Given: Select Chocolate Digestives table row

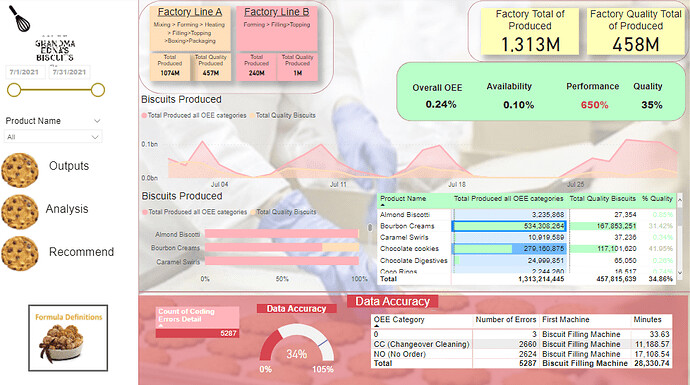Looking at the screenshot, I should pos(526,260).
